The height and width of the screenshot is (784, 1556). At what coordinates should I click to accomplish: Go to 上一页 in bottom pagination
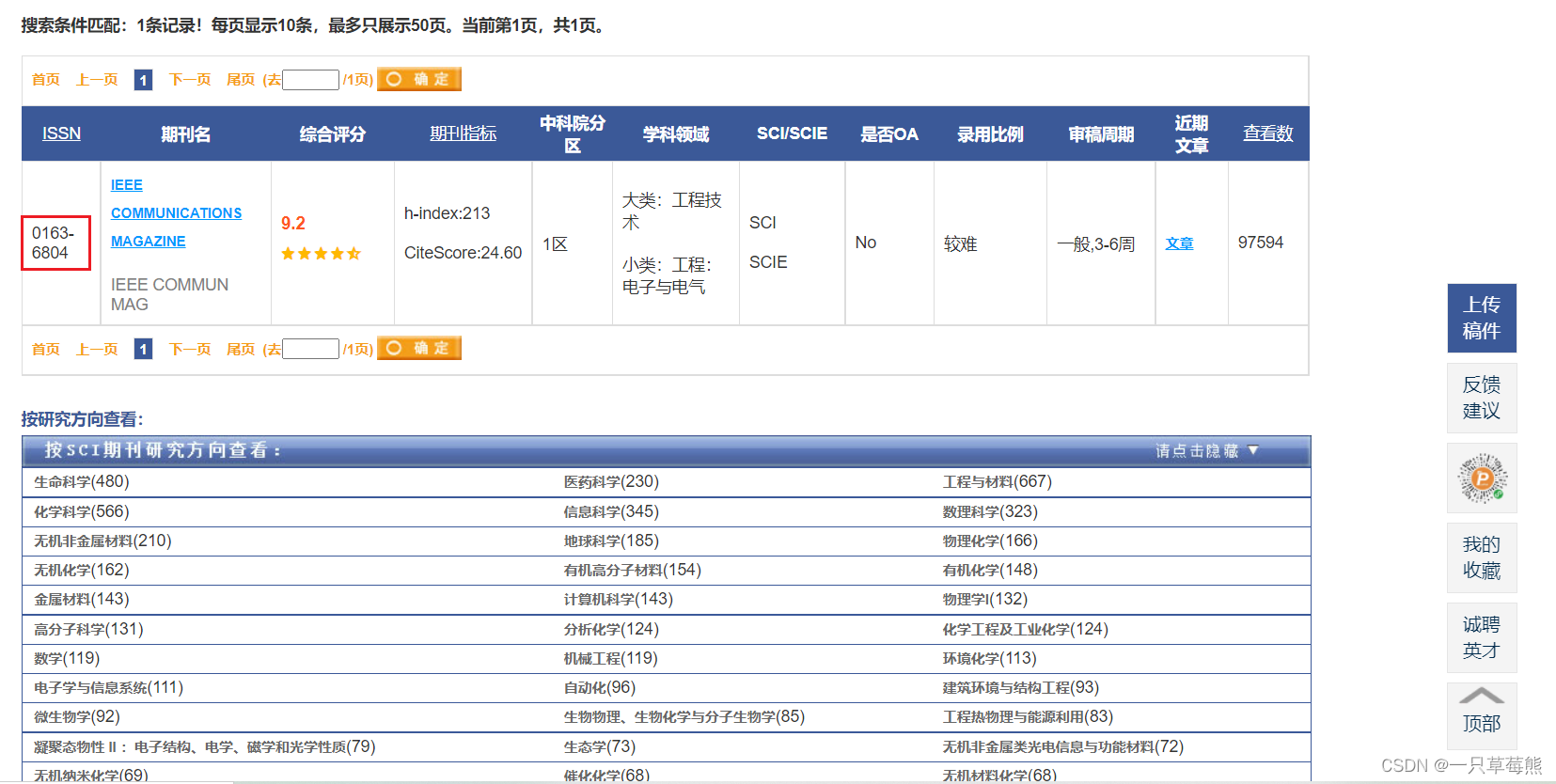(x=97, y=349)
